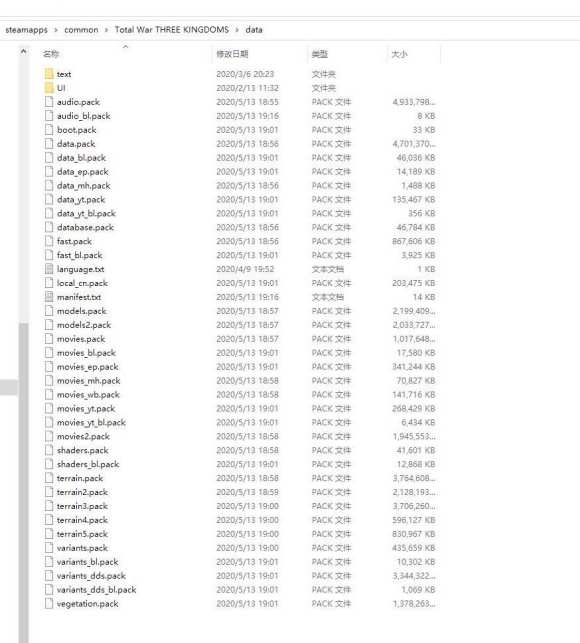Click the manifest.txt text file icon
Screen dimensions: 580x643
point(49,297)
